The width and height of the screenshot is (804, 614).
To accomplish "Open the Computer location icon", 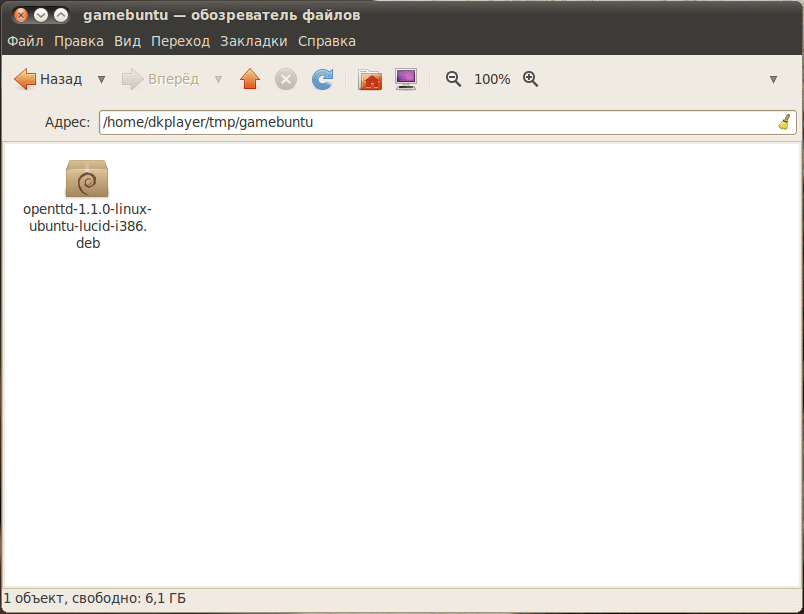I will pyautogui.click(x=406, y=79).
